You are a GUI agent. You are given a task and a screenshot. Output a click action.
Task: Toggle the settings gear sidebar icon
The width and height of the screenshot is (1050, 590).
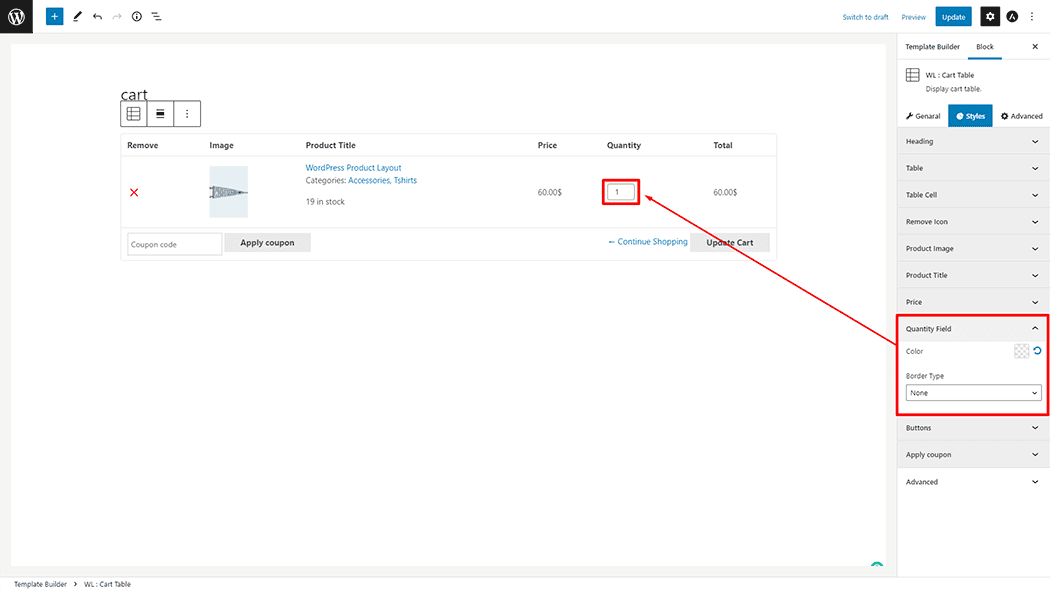989,17
